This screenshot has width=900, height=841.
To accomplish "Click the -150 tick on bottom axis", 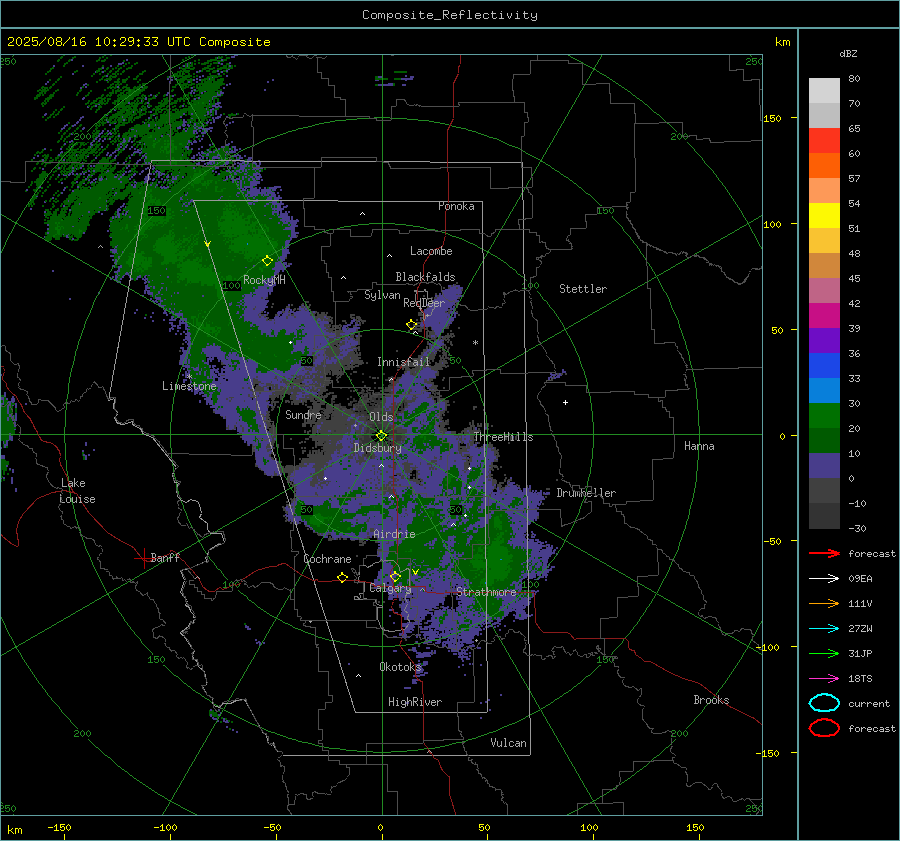I will 59,827.
